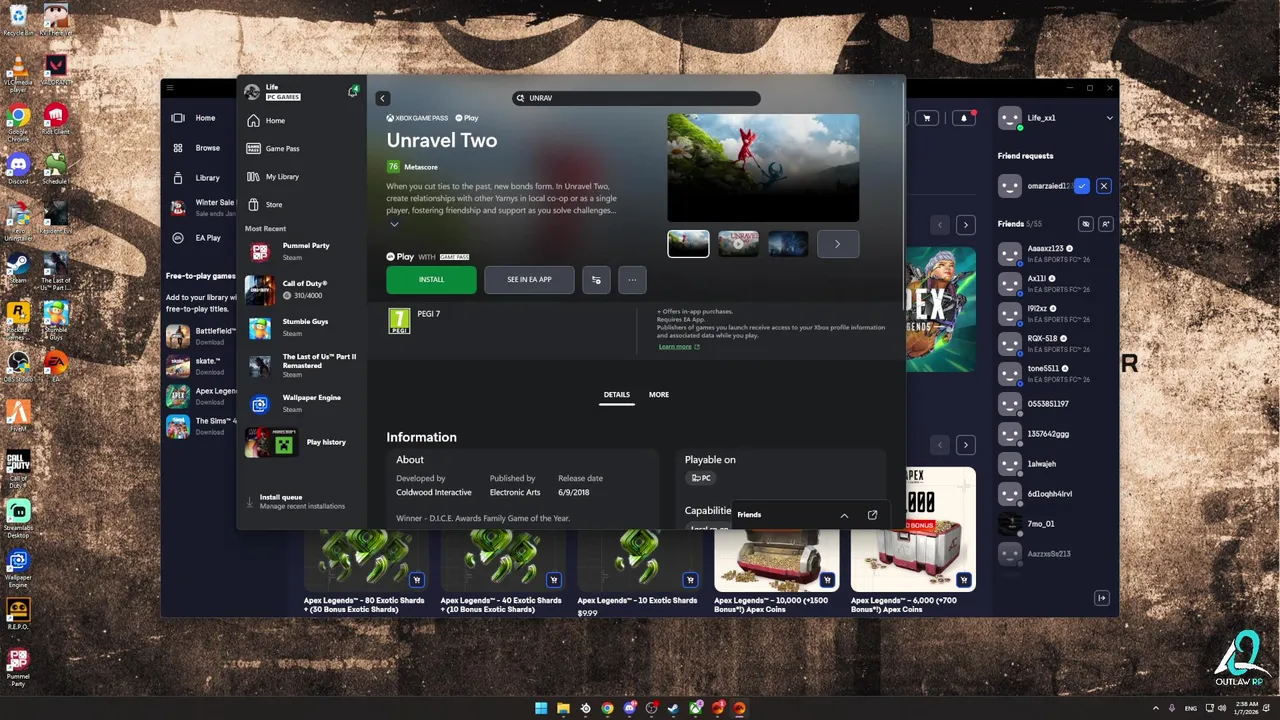
Task: Select Wallpaper Engine in Most Recent
Action: coord(301,404)
